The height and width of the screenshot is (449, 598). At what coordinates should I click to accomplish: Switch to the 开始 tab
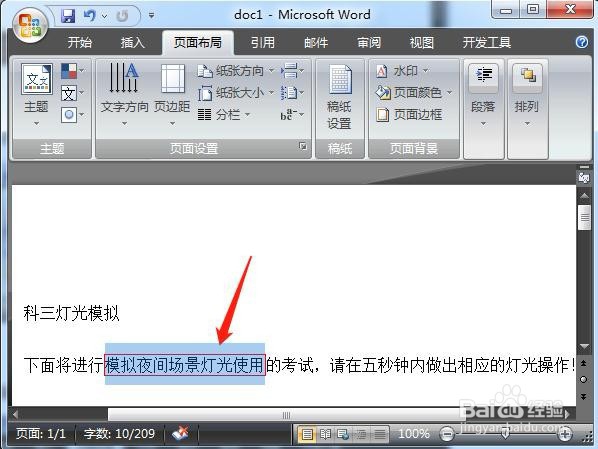tap(80, 42)
